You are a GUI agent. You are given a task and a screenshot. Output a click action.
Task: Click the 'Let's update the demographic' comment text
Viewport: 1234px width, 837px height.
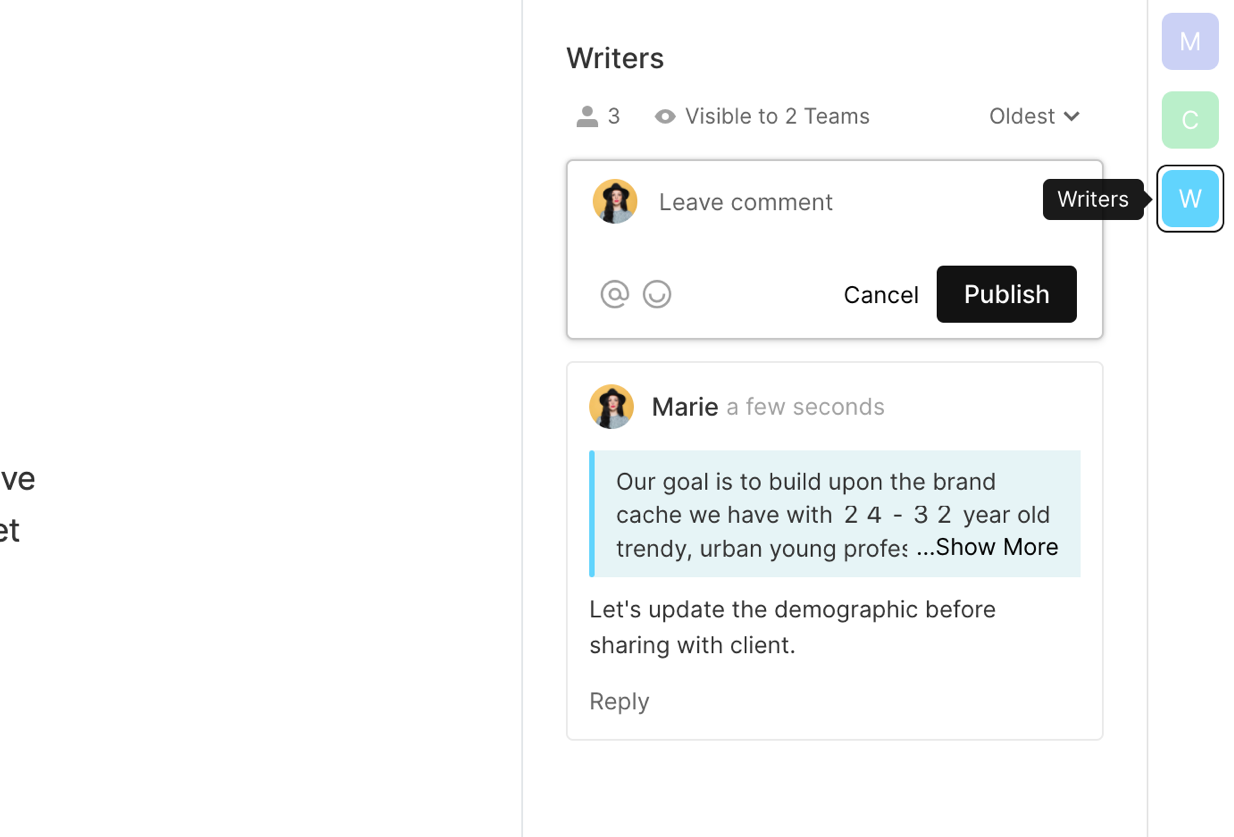coord(792,627)
